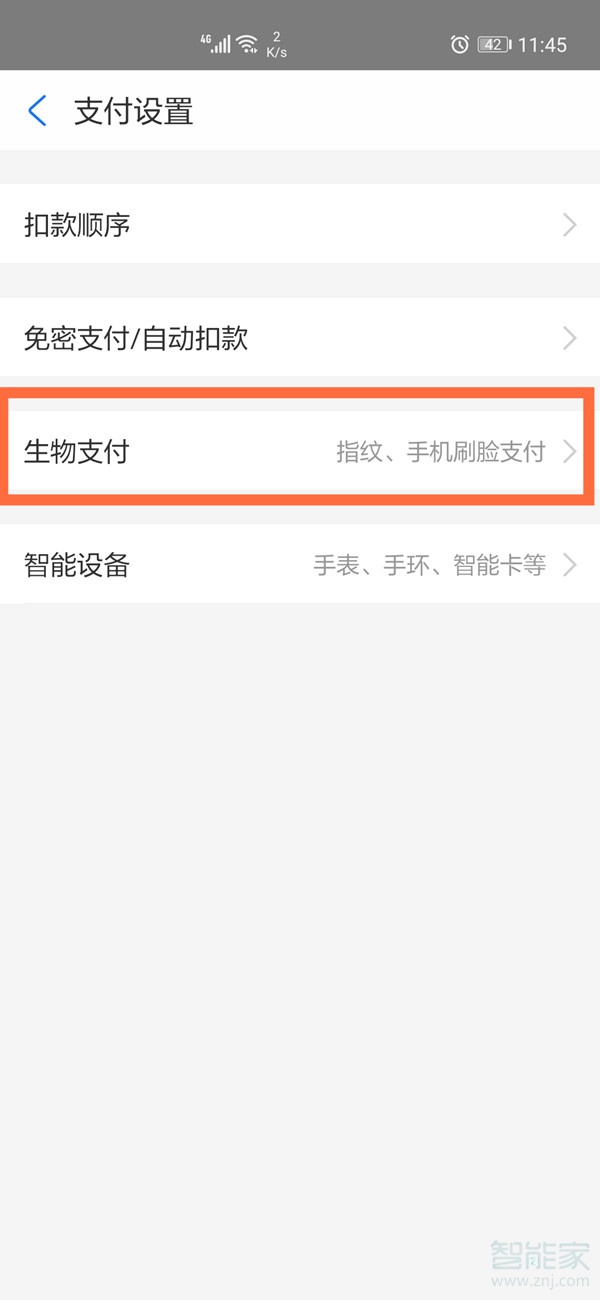Tap the 支付设置 page title

[x=133, y=111]
